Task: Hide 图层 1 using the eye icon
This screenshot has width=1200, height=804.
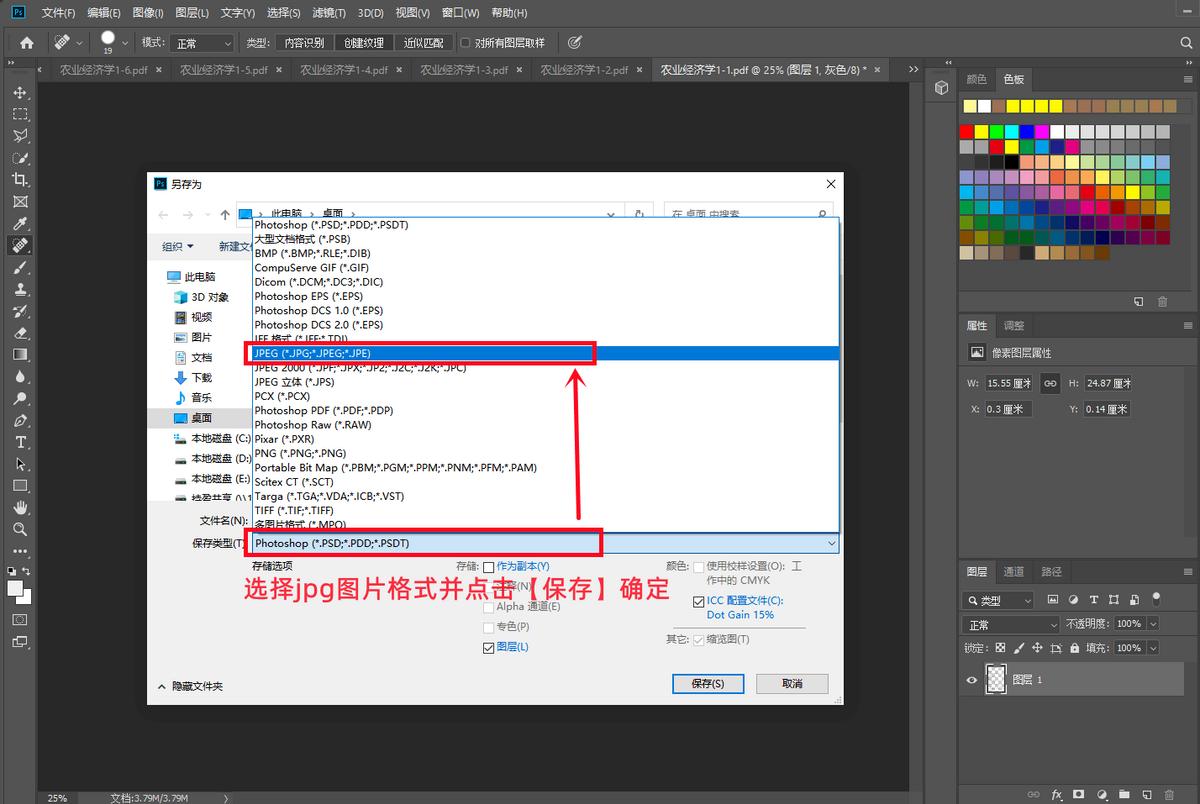Action: pyautogui.click(x=971, y=680)
